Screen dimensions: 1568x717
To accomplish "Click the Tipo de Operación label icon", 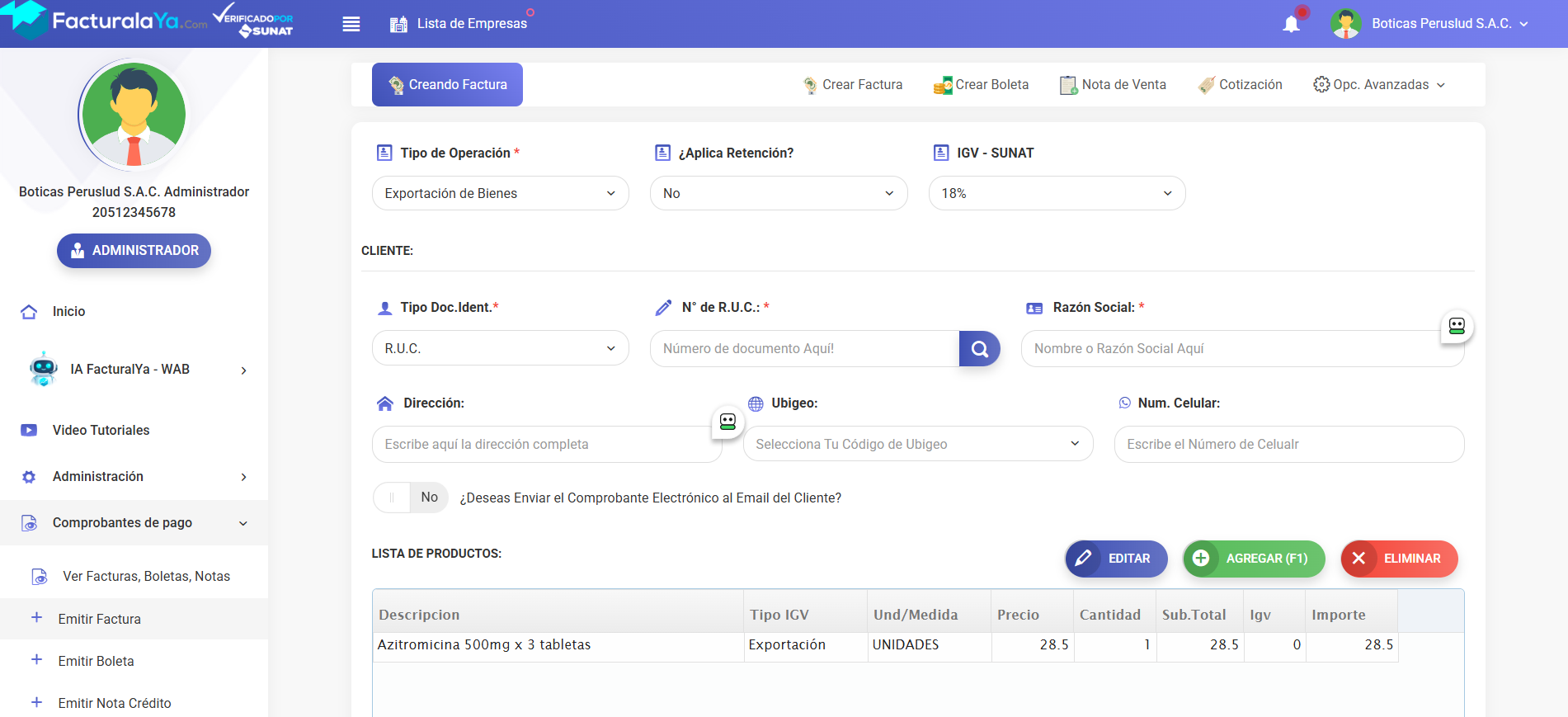I will point(384,153).
